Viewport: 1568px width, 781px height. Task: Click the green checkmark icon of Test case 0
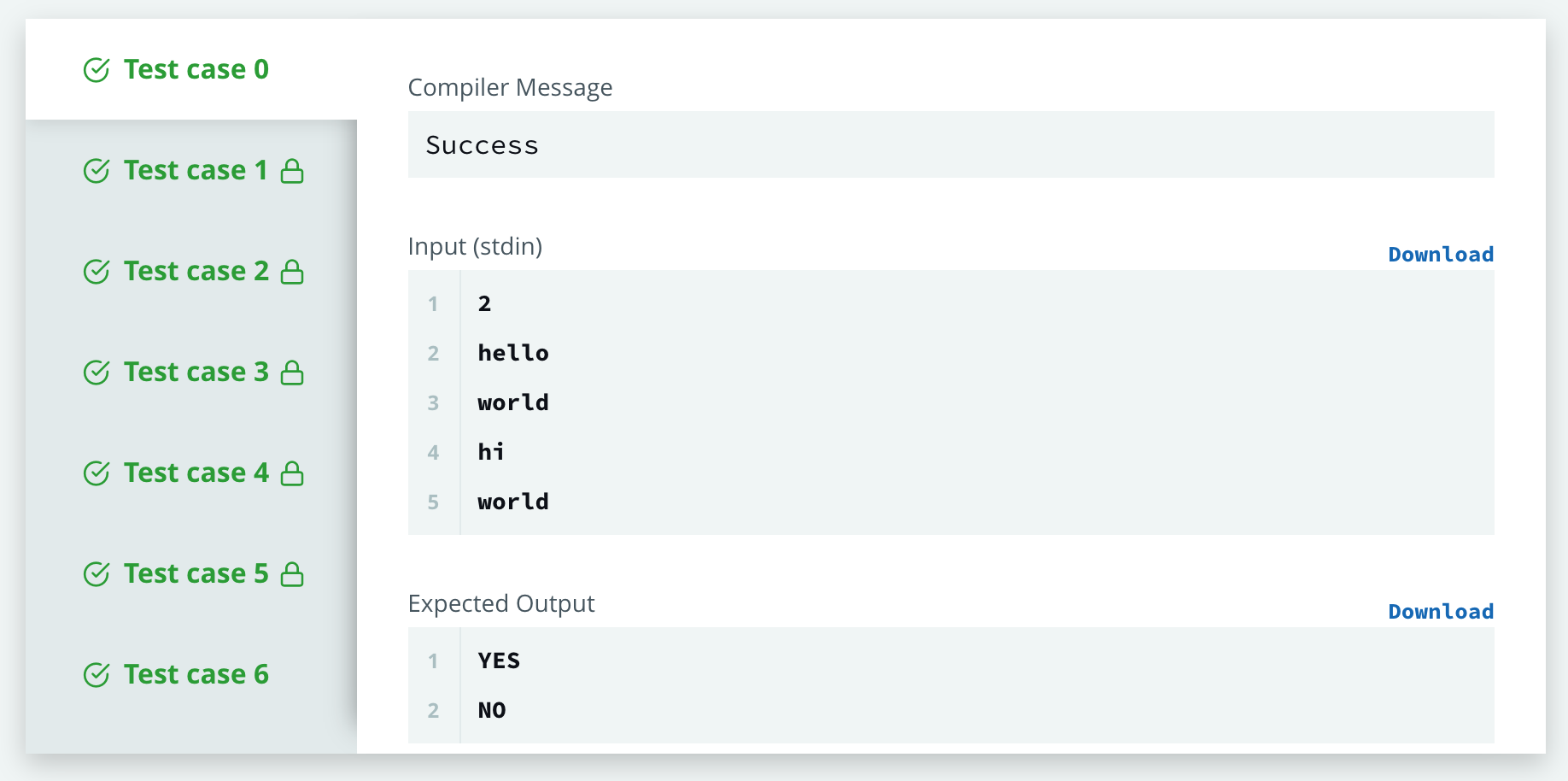point(97,70)
